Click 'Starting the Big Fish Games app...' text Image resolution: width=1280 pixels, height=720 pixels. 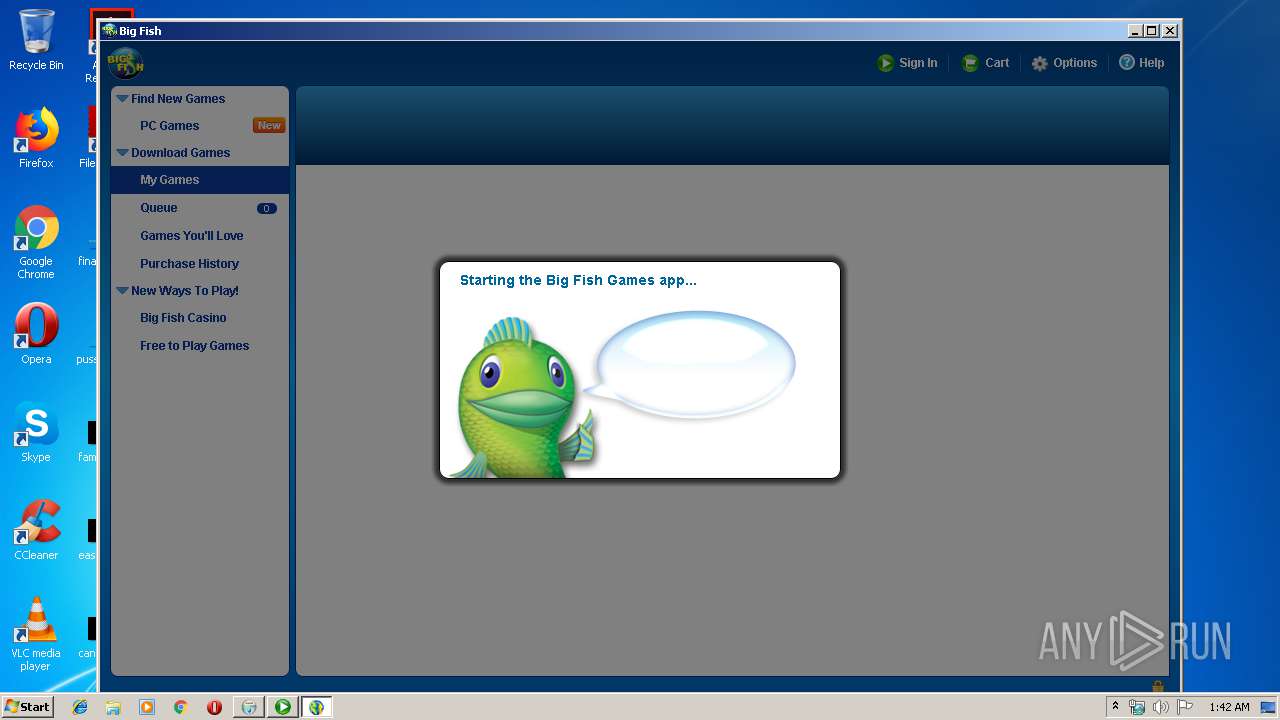(x=578, y=280)
